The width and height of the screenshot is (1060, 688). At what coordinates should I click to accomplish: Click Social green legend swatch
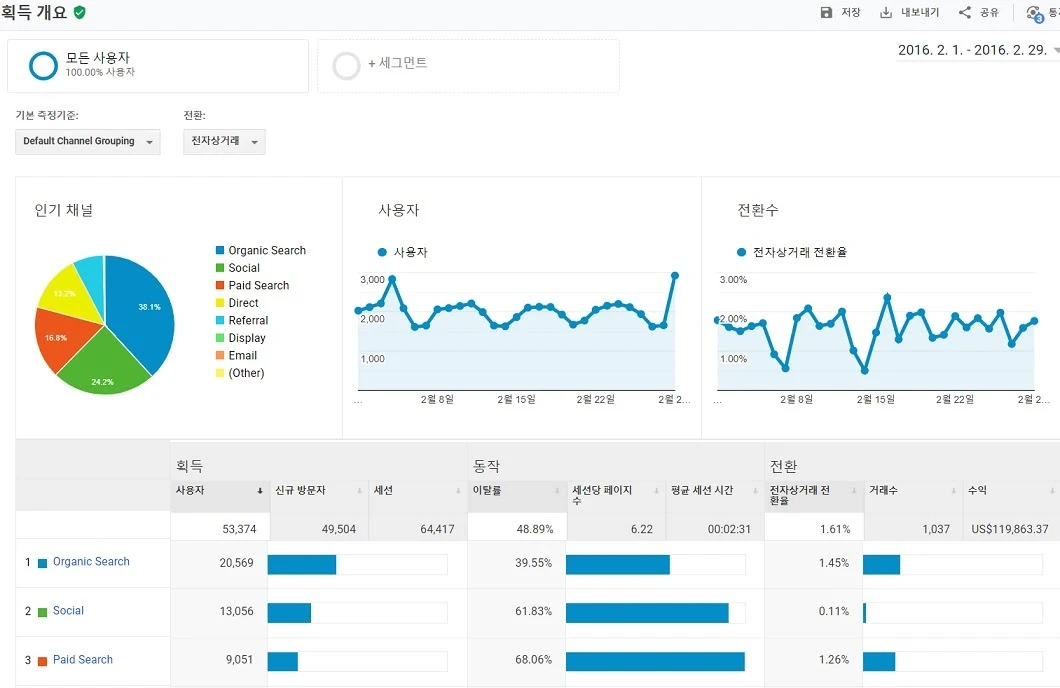click(220, 268)
